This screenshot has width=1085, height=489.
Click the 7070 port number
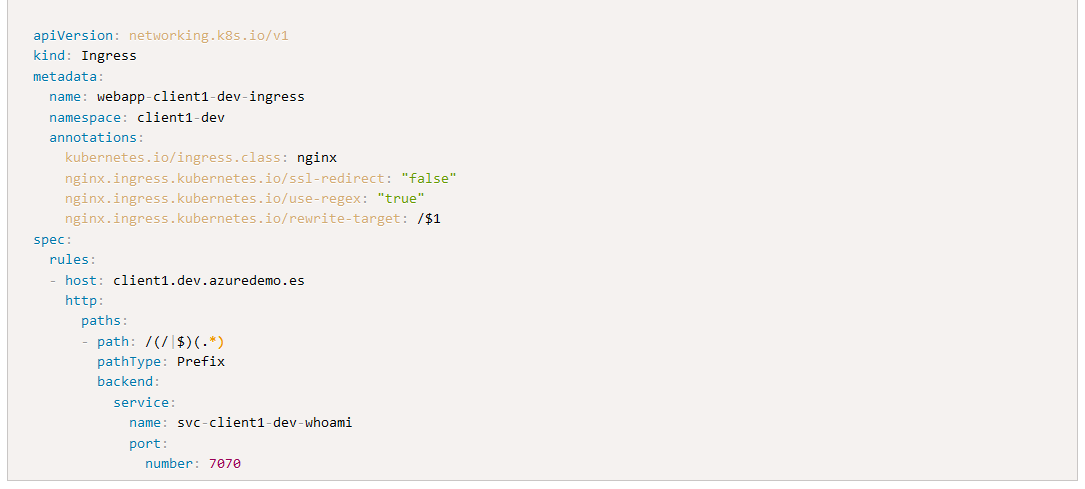click(225, 463)
